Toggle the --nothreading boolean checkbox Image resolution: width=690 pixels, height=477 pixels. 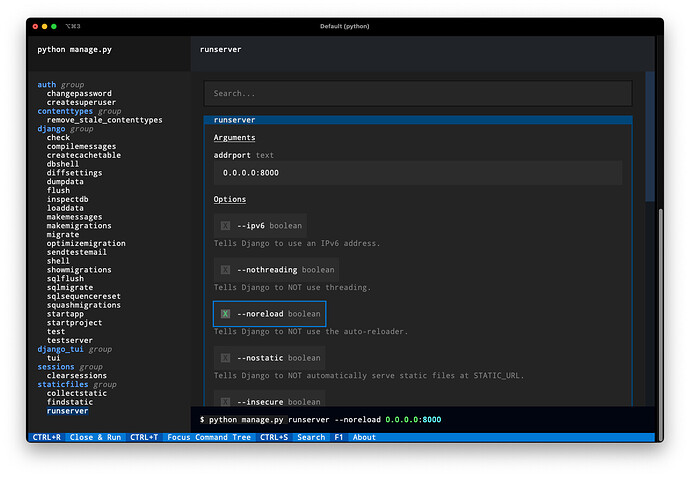tap(225, 270)
